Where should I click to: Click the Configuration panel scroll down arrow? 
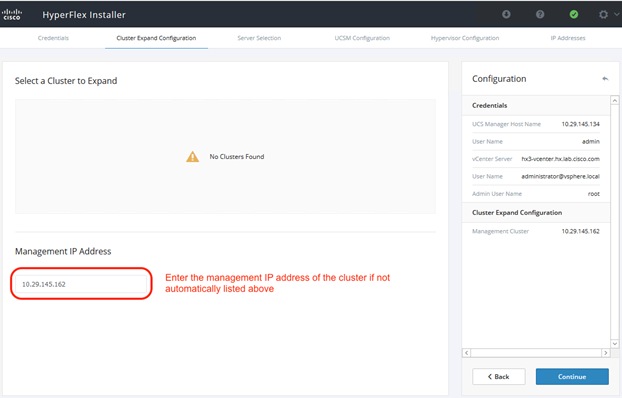pos(614,344)
